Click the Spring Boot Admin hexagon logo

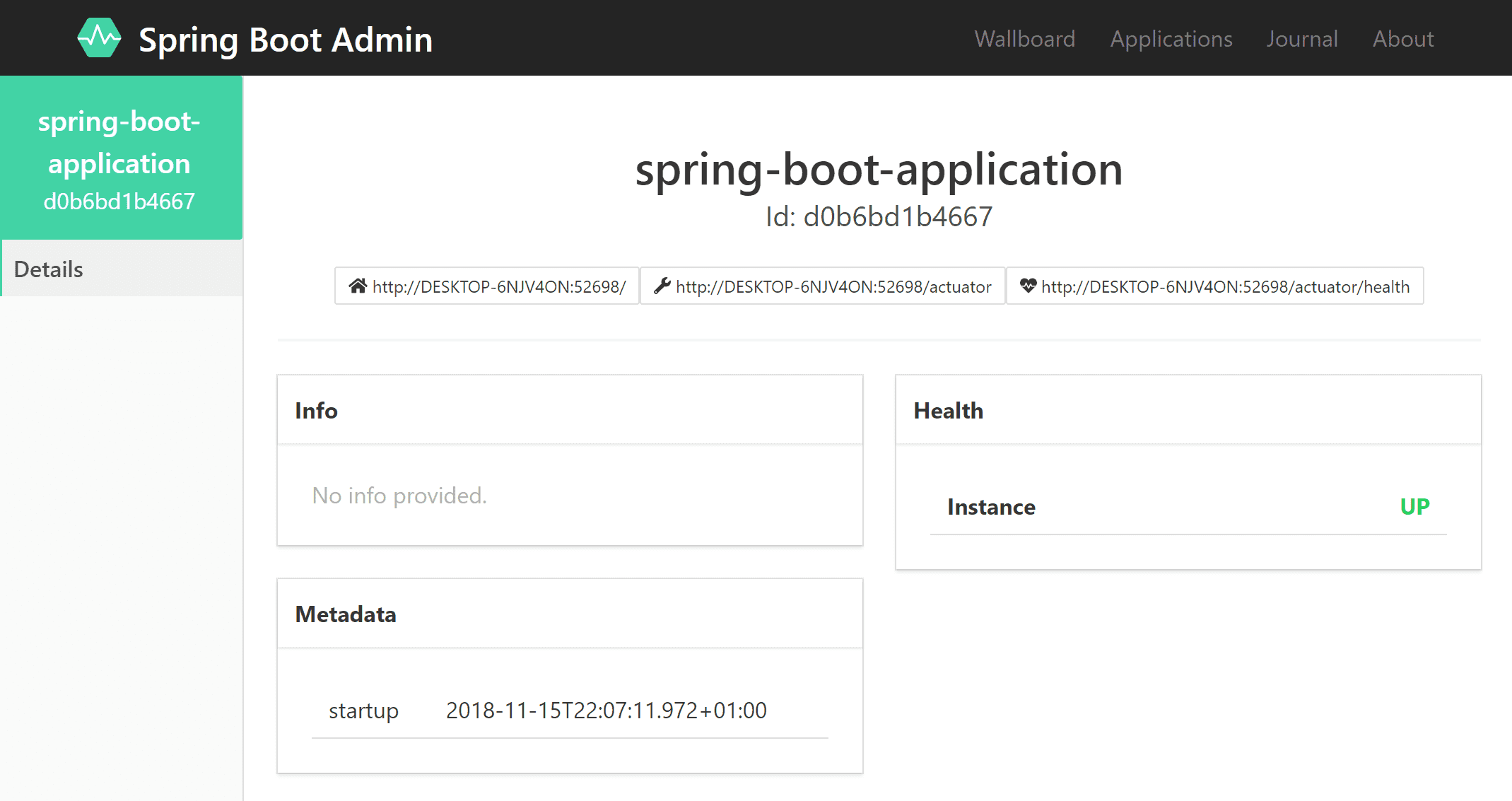99,38
